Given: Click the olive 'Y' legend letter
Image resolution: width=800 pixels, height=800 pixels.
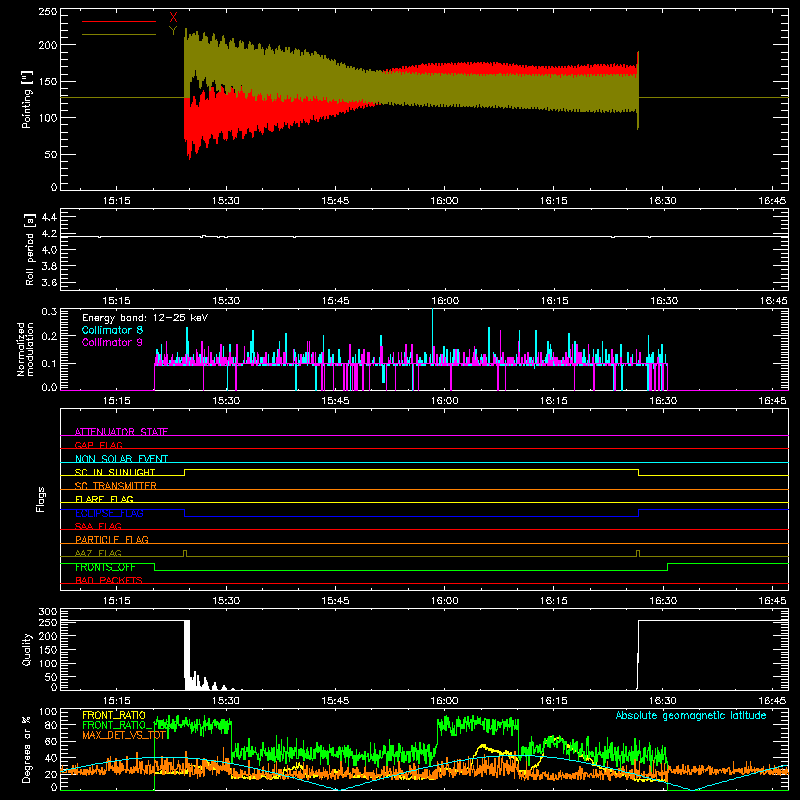Looking at the screenshot, I should [173, 31].
